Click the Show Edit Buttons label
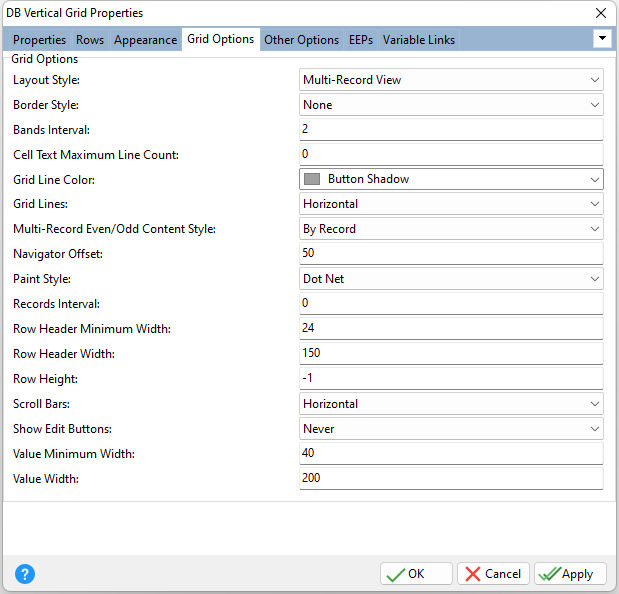This screenshot has width=619, height=594. [62, 429]
